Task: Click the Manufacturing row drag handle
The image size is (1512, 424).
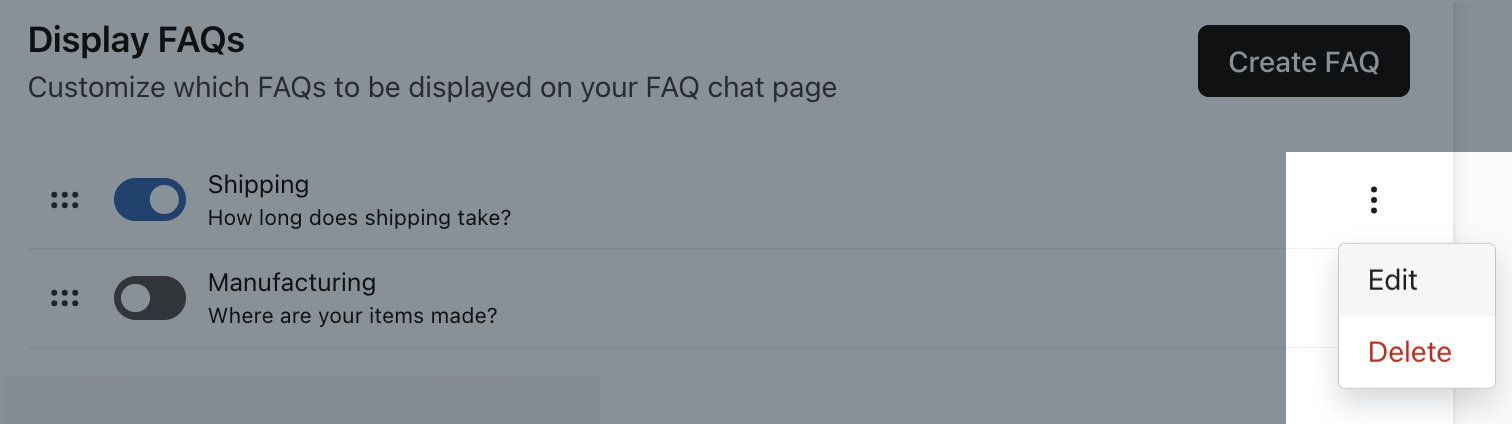Action: pos(65,298)
